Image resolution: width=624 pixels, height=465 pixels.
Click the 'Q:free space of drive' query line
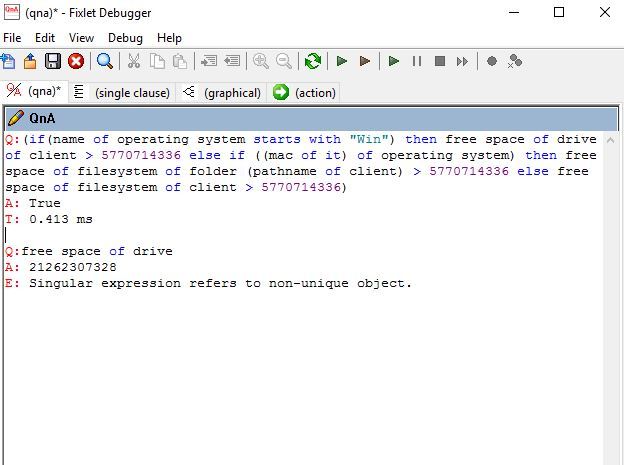coord(89,251)
